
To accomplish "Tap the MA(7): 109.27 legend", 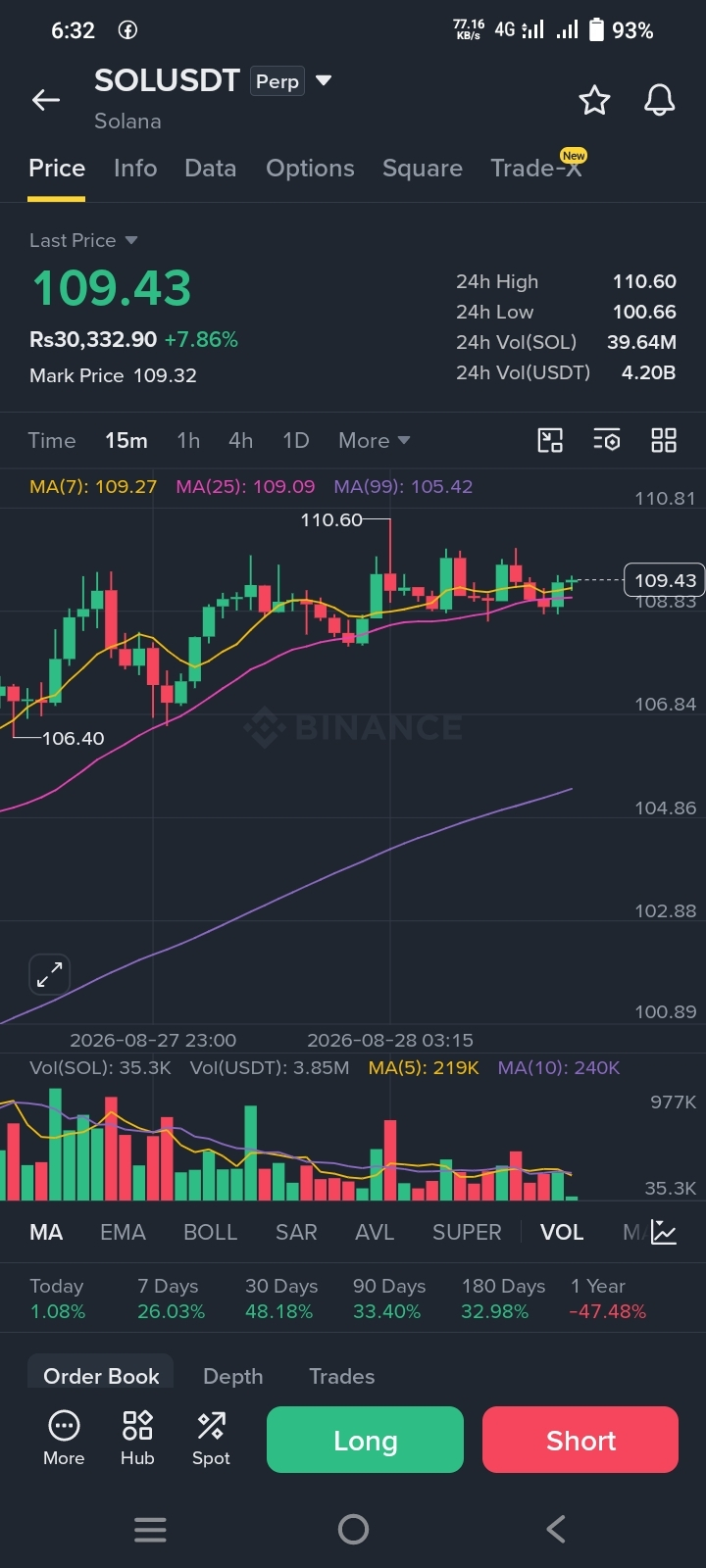I will [93, 486].
